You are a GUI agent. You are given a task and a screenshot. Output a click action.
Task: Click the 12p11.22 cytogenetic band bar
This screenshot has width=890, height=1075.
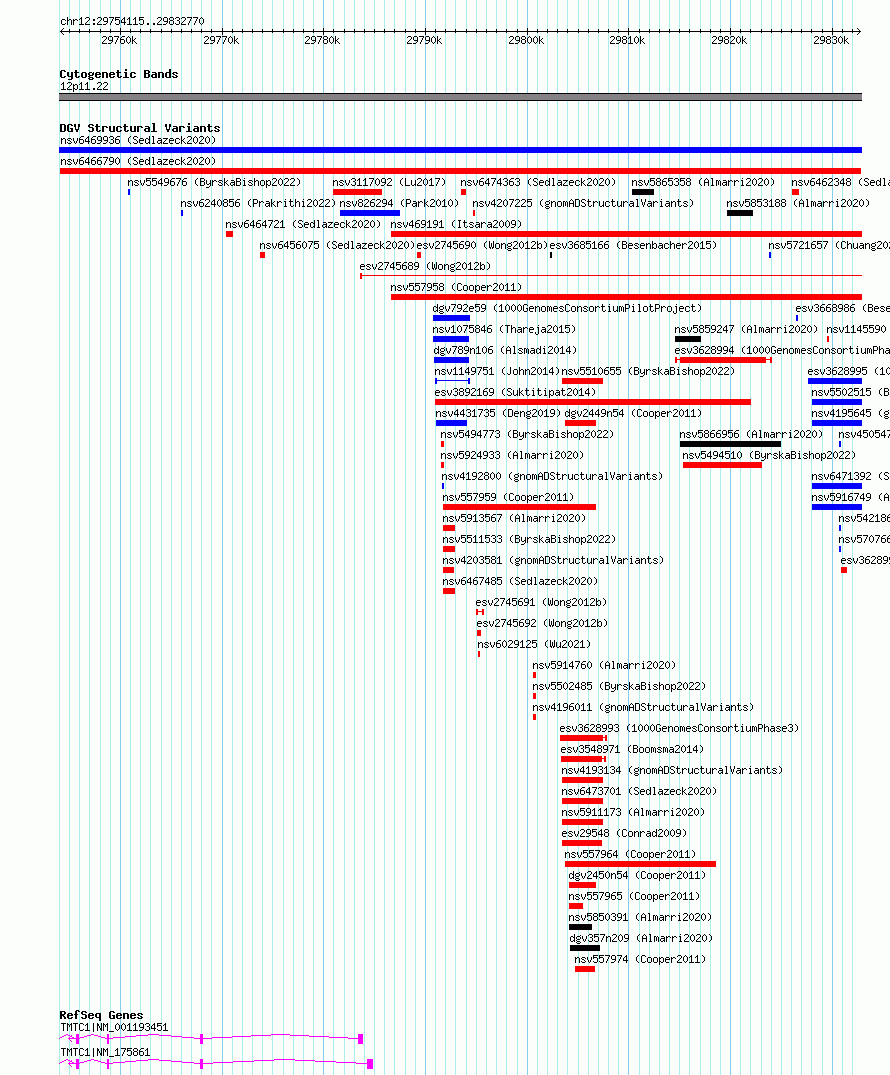coord(460,97)
